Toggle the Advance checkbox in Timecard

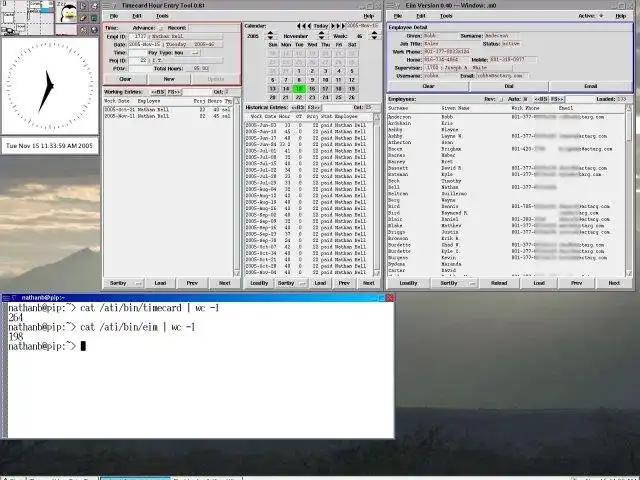point(160,28)
